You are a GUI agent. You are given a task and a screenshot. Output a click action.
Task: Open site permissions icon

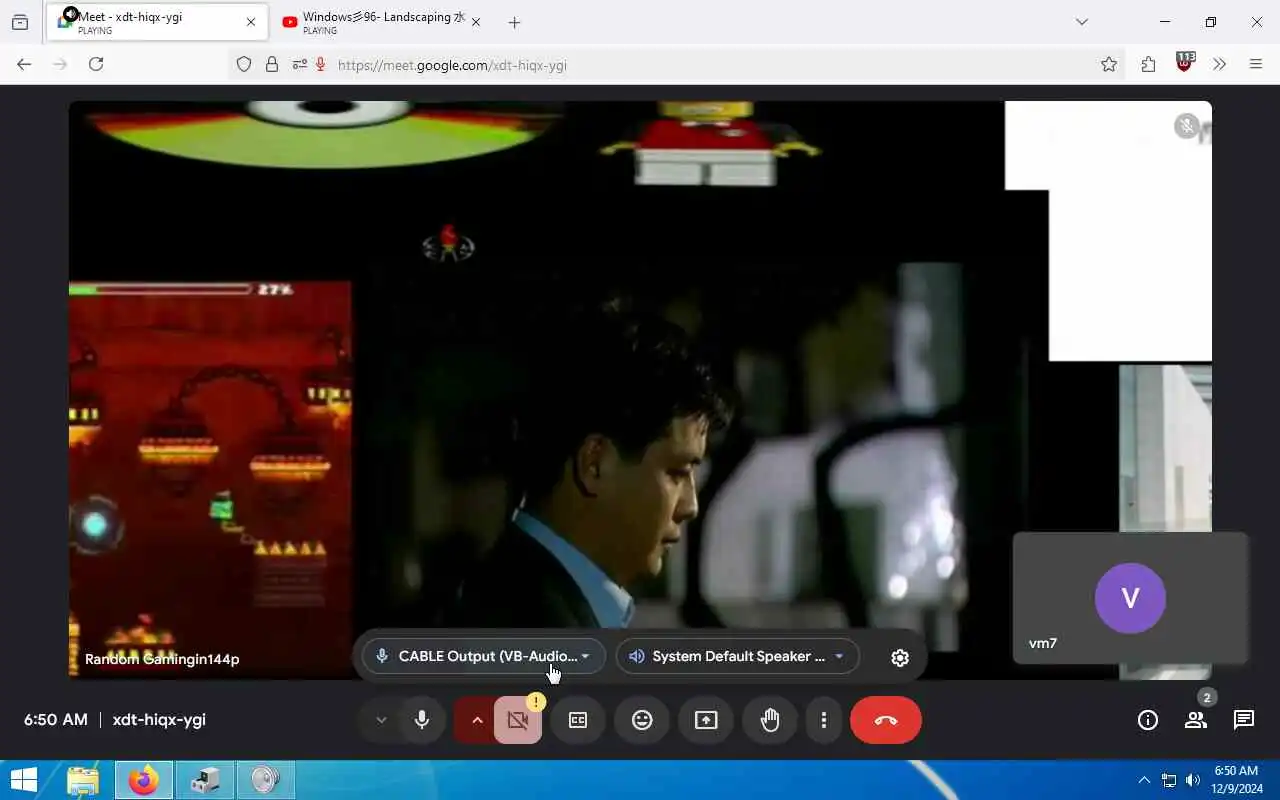coord(299,64)
